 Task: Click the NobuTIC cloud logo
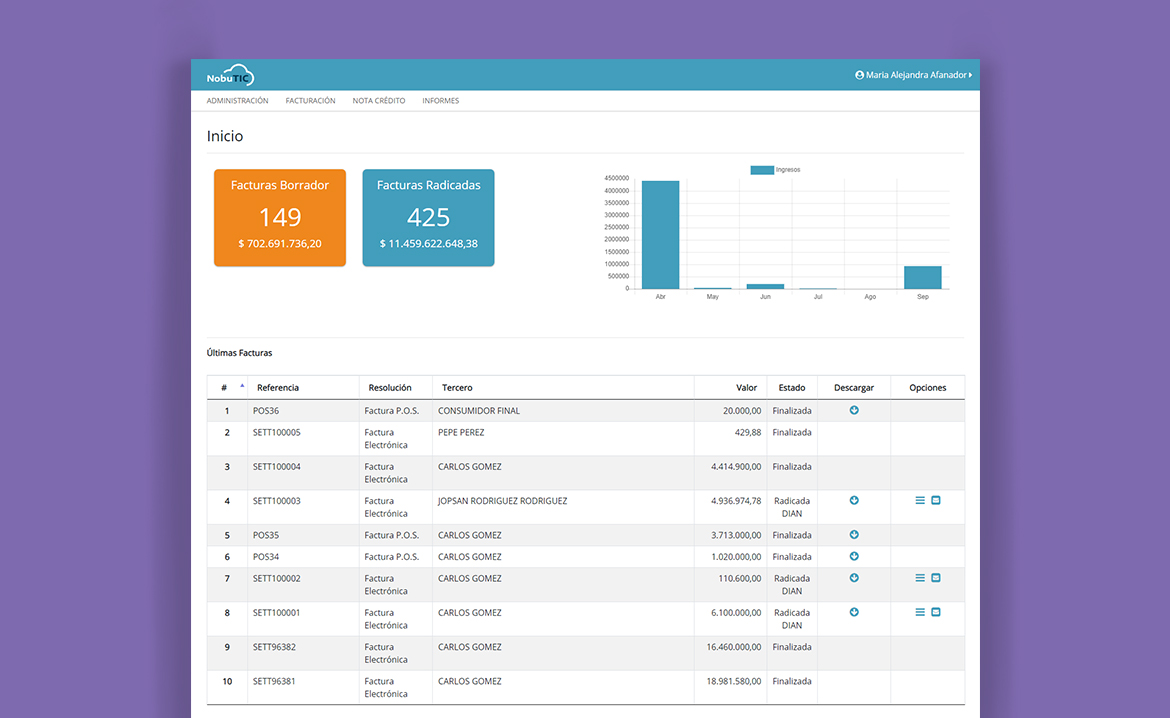click(x=231, y=75)
